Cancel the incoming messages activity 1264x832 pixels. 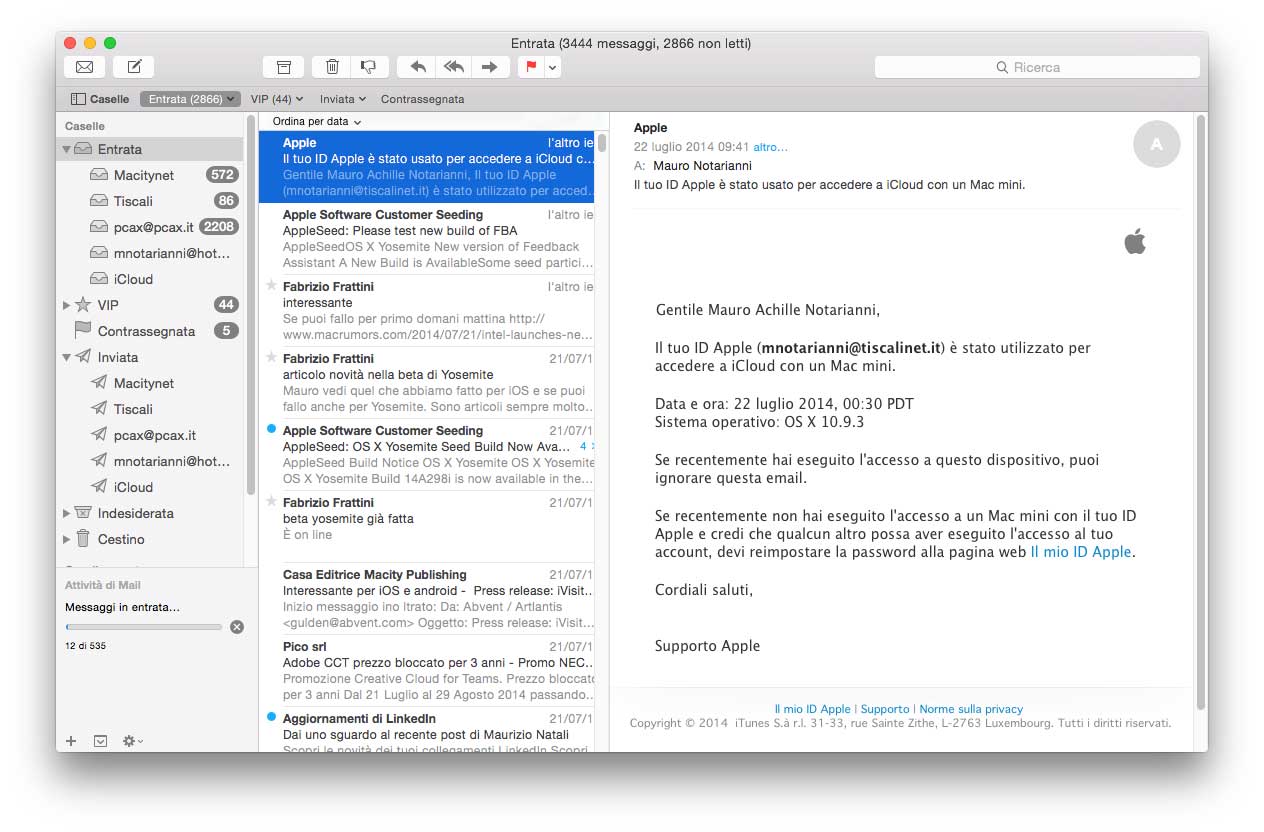coord(237,627)
